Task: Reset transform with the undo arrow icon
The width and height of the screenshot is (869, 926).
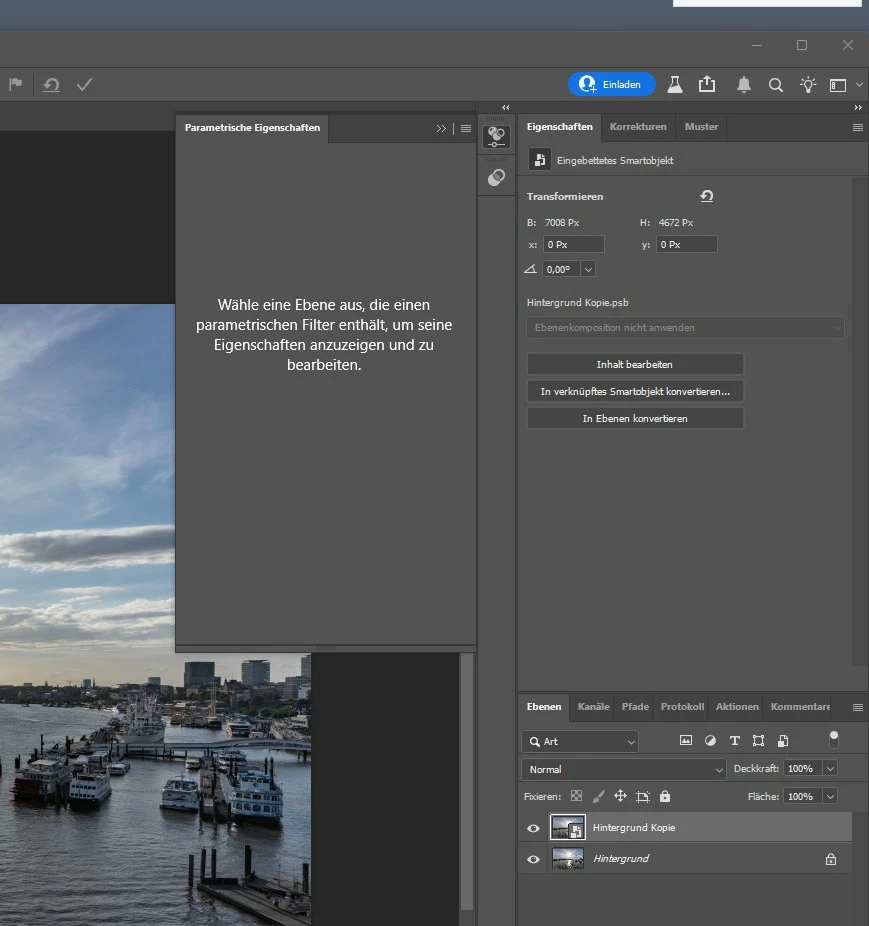Action: tap(707, 196)
